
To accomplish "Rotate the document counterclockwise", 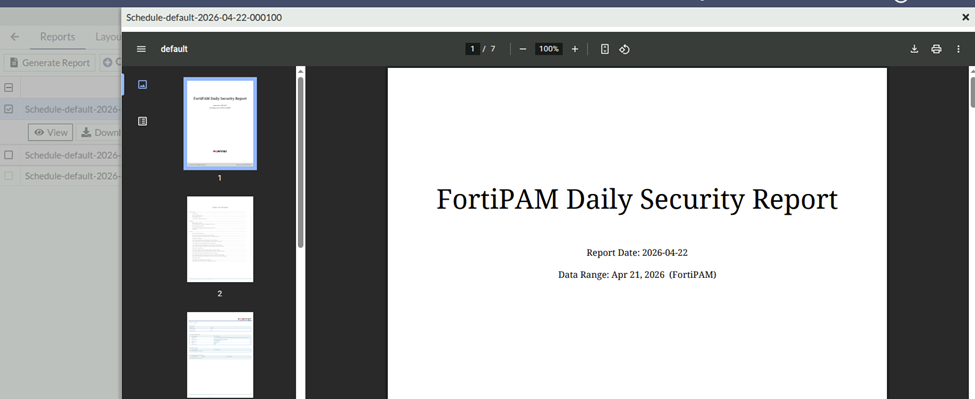I will pyautogui.click(x=624, y=49).
